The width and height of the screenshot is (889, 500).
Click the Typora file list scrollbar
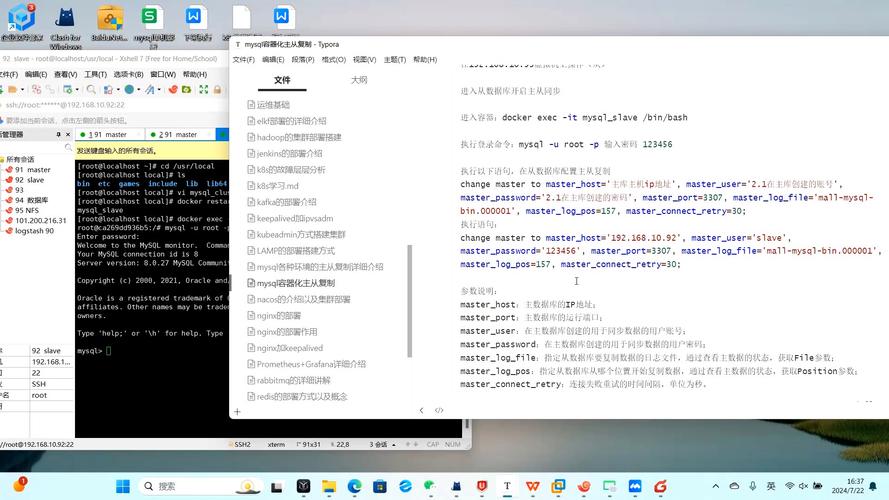pyautogui.click(x=409, y=301)
